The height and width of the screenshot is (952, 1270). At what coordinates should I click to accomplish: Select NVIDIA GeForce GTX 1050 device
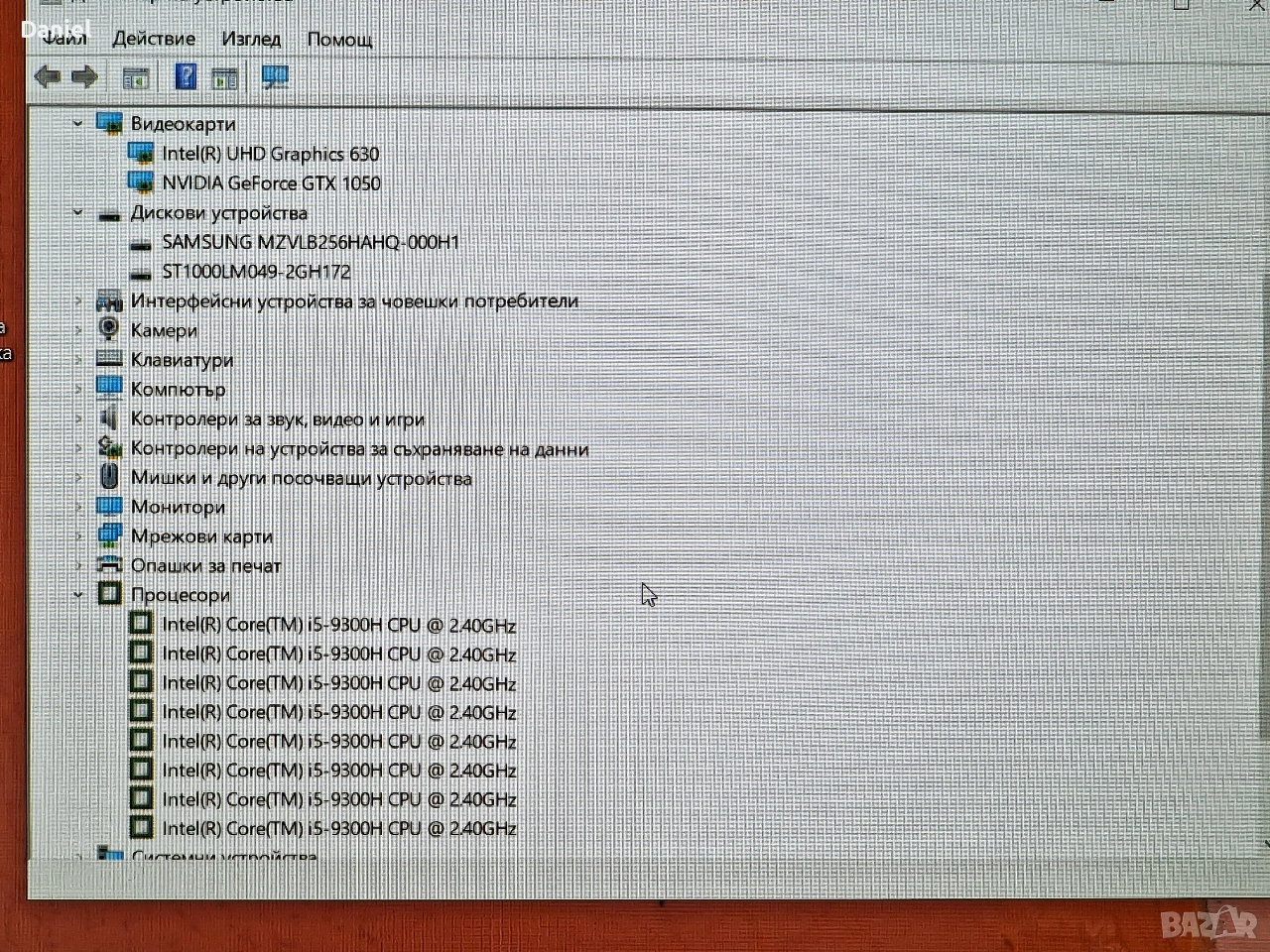tap(271, 183)
